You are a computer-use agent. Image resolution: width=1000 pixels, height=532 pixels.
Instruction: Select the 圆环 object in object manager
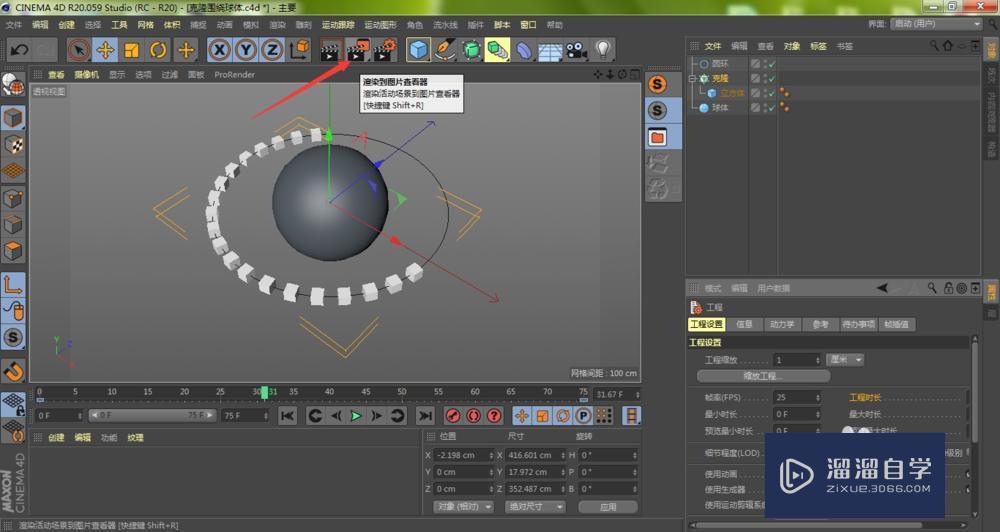[720, 64]
